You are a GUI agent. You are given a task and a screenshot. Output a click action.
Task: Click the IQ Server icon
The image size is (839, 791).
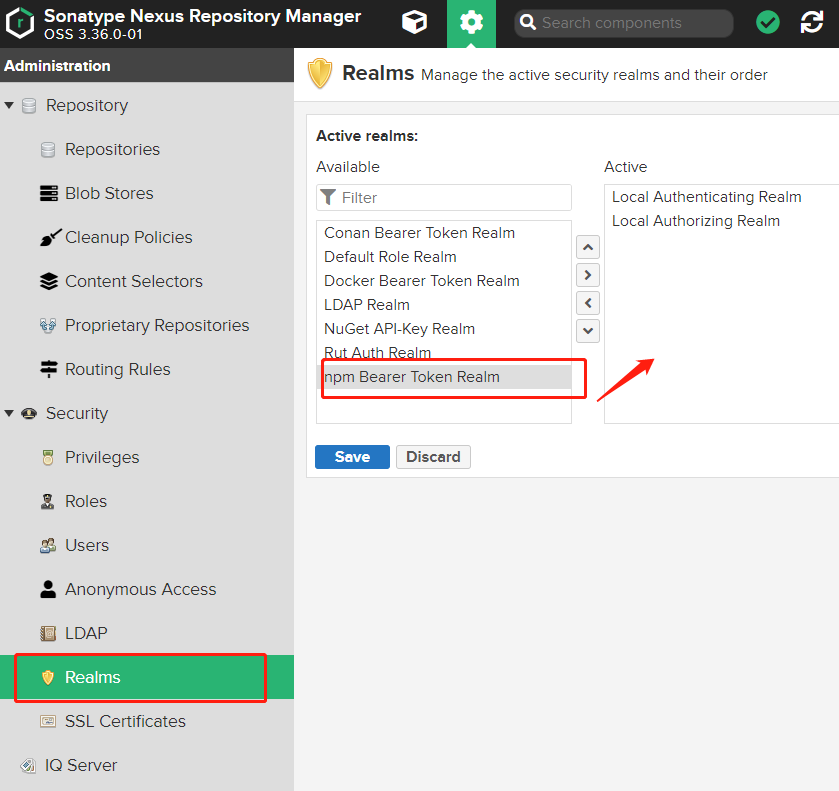tap(28, 766)
